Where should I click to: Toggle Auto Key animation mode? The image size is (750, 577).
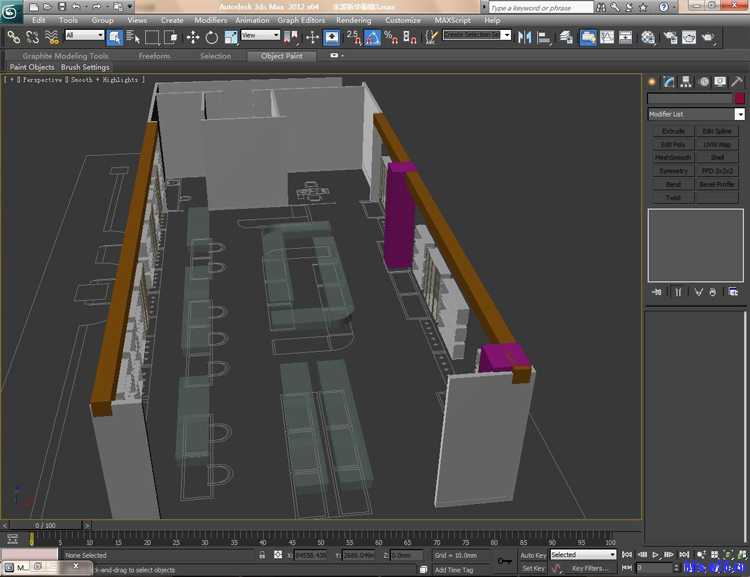point(533,555)
